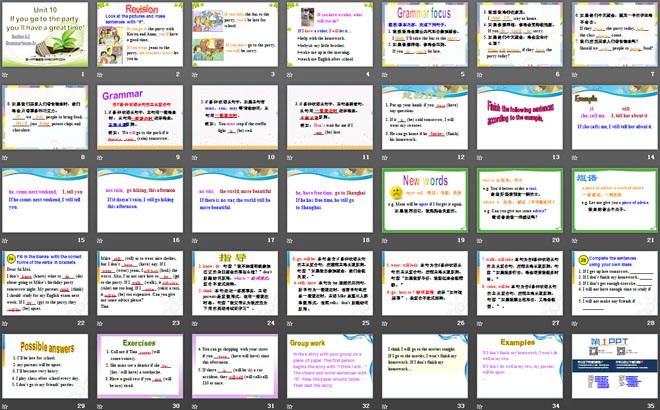This screenshot has height=410, width=660.
Task: Select slide 10 thumbnail
Action: pyautogui.click(x=235, y=117)
